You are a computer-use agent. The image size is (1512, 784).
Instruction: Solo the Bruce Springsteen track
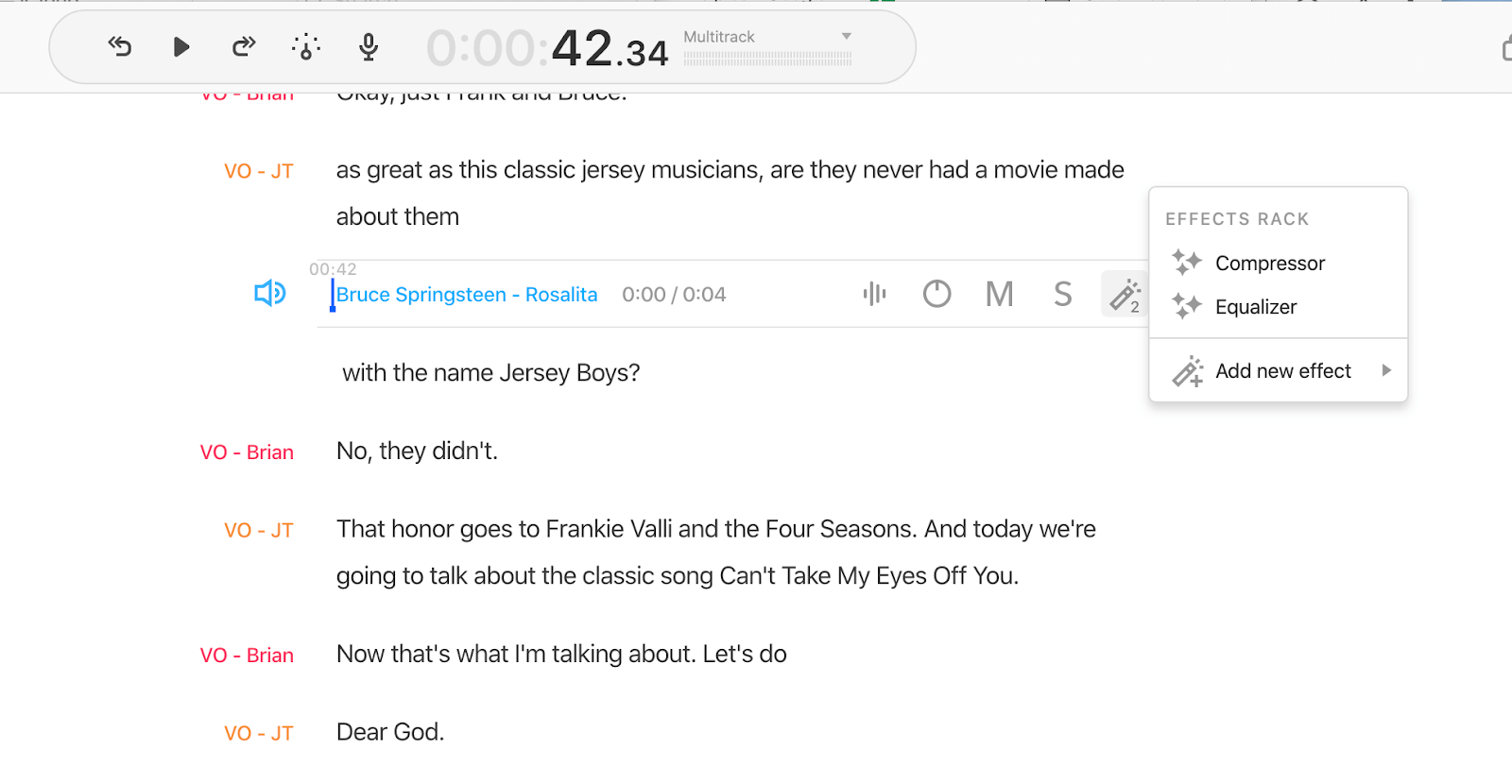click(1062, 294)
